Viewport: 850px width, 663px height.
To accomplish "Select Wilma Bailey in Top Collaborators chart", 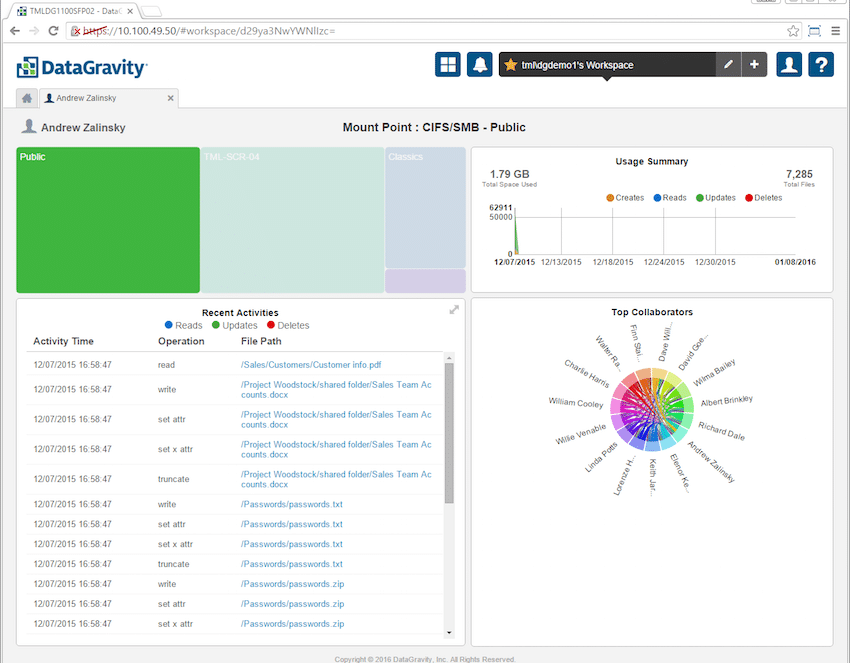I will click(x=714, y=372).
